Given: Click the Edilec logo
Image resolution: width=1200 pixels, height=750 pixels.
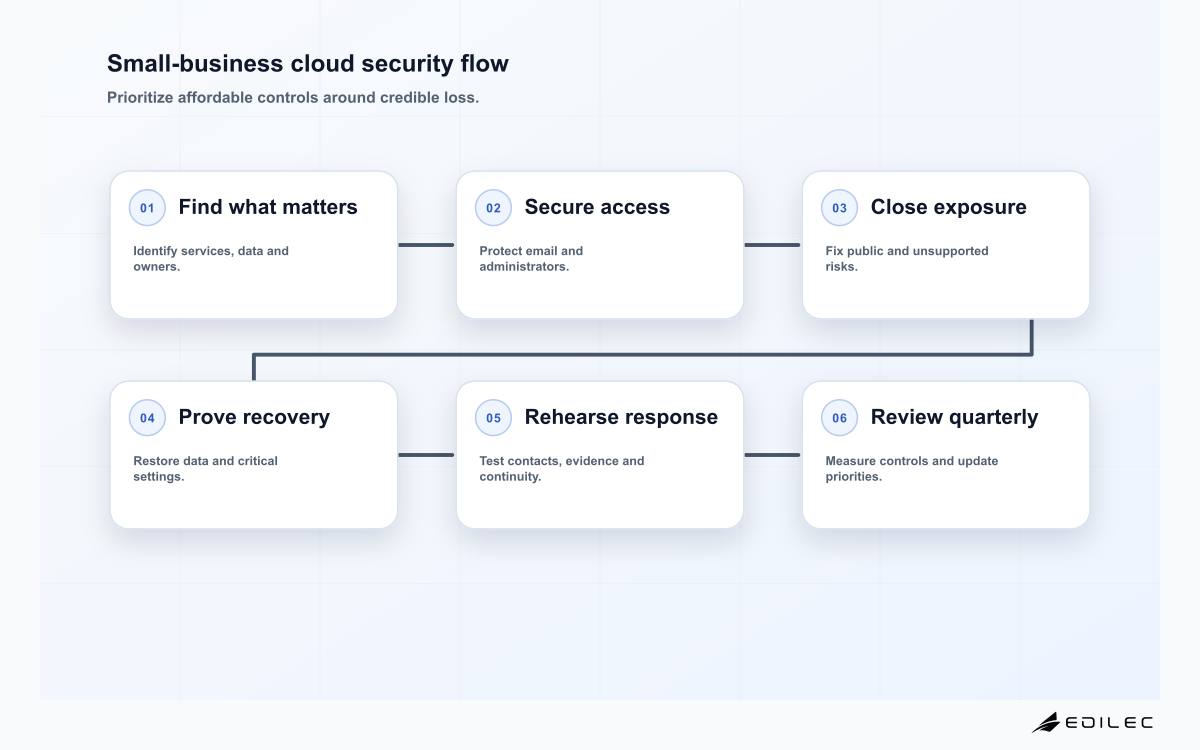Looking at the screenshot, I should [x=1092, y=722].
